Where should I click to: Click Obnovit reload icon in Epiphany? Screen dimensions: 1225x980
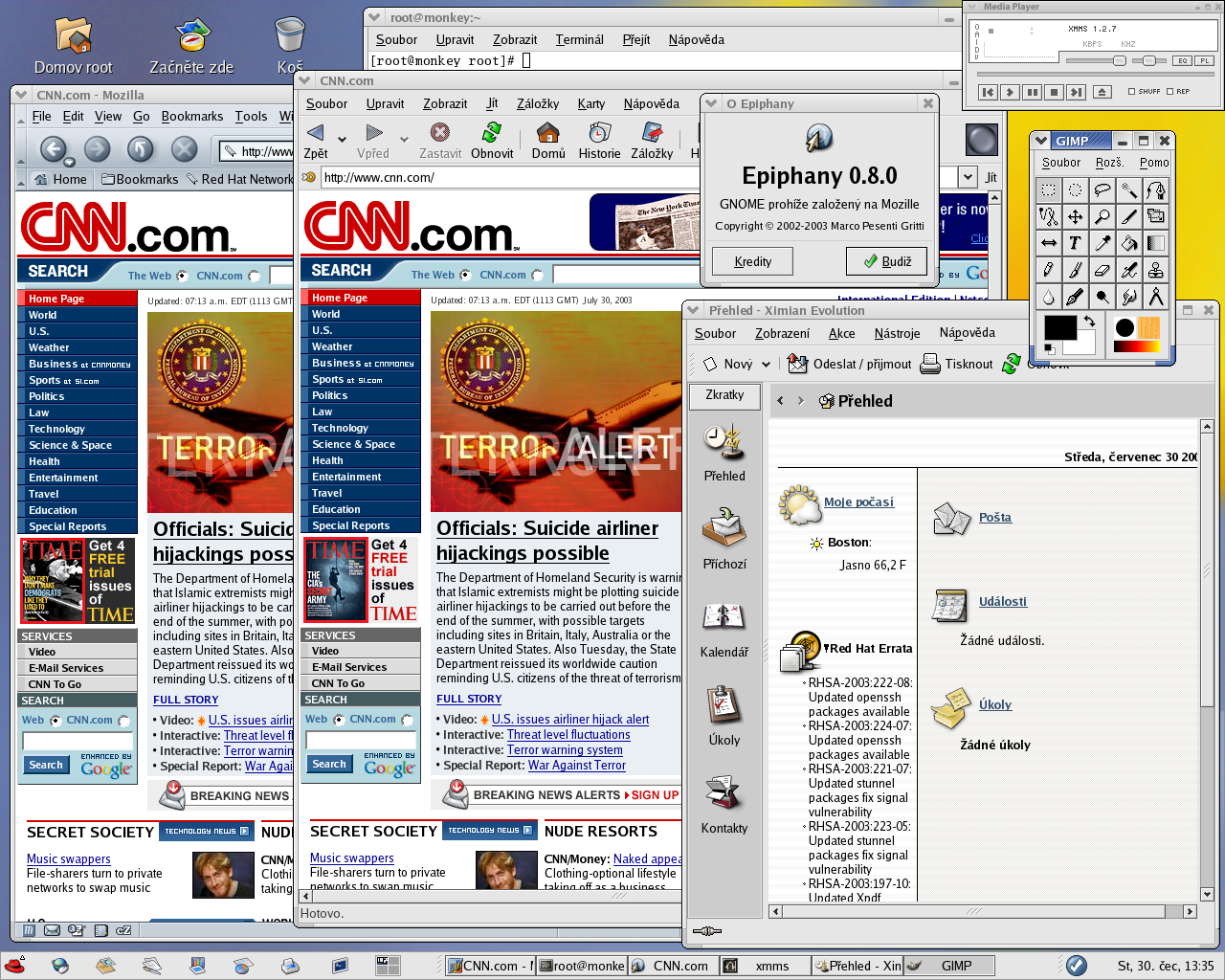point(492,140)
